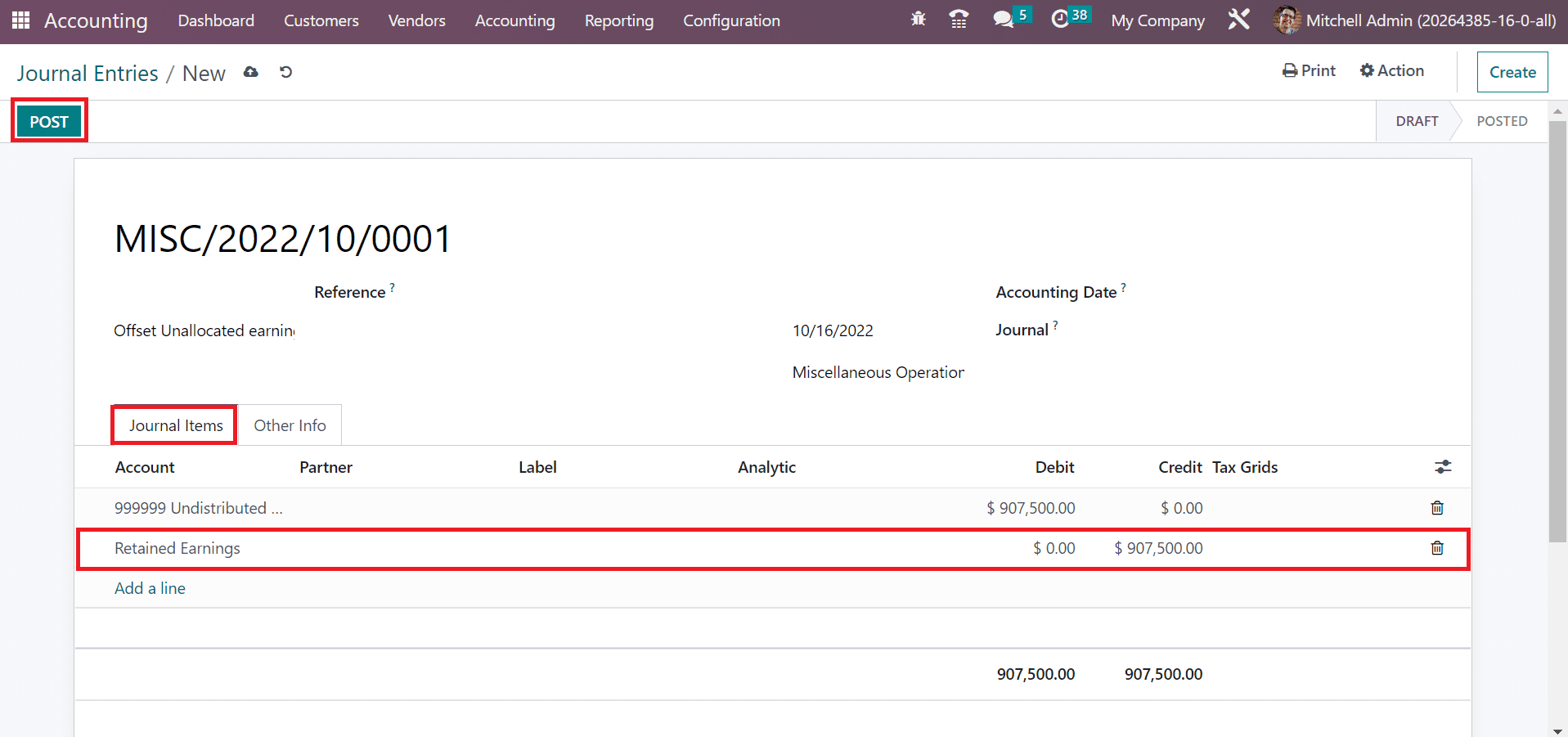Open the Configuration menu
The width and height of the screenshot is (1568, 737).
(732, 20)
